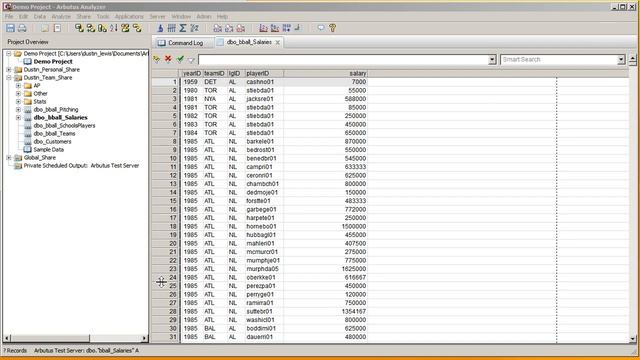Click the small icon left of speech bubble

[298, 28]
